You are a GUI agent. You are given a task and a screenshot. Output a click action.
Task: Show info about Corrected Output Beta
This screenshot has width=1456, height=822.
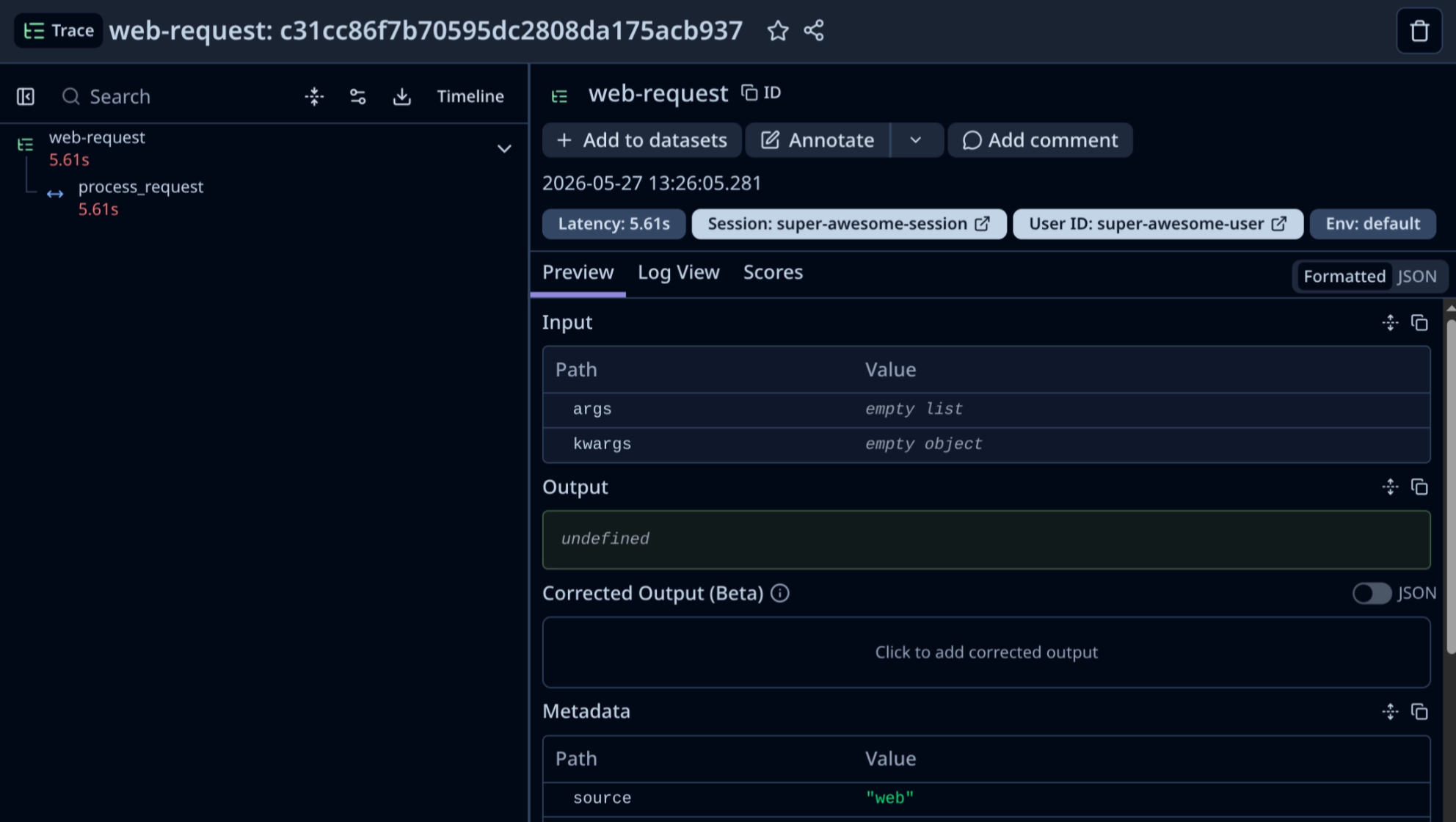pos(780,593)
